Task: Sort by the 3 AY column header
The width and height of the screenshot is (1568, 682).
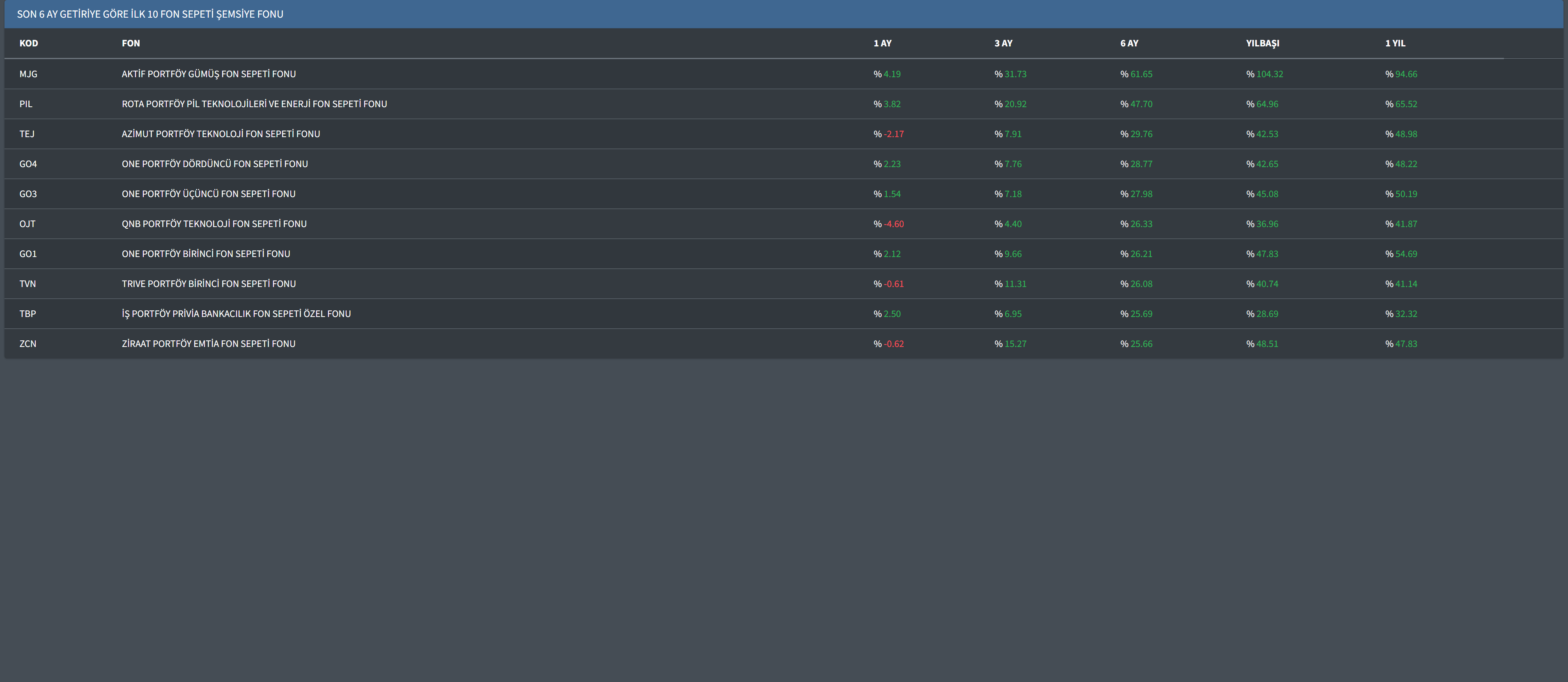Action: pos(1003,43)
